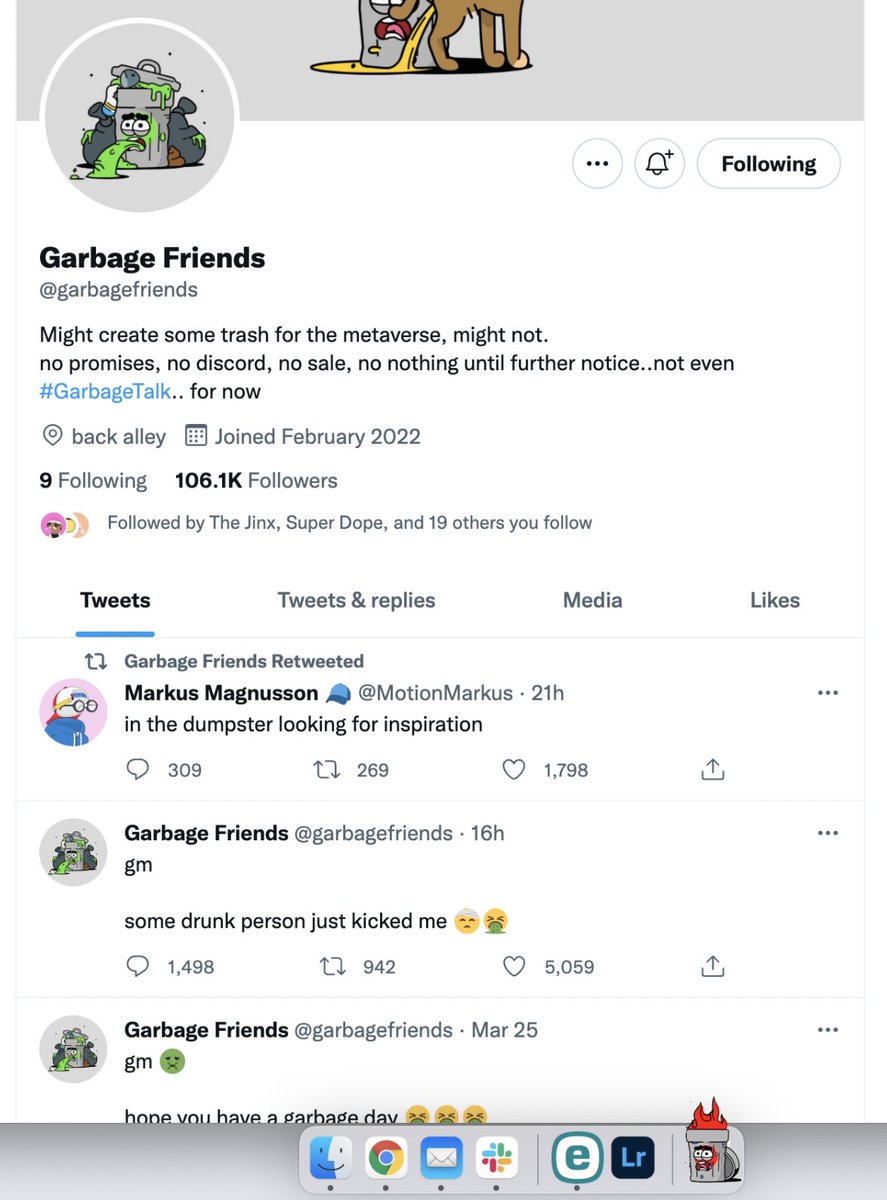Screen dimensions: 887x1200
Task: Share the drunk person kicked me tweet
Action: (712, 966)
